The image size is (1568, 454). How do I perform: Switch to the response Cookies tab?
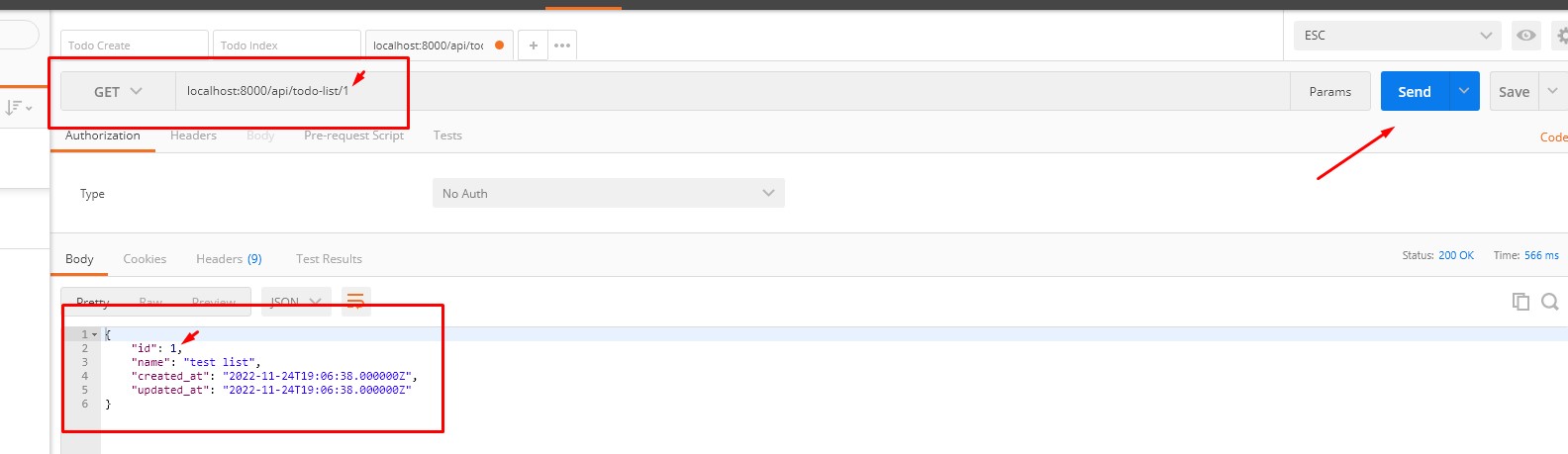pyautogui.click(x=145, y=259)
